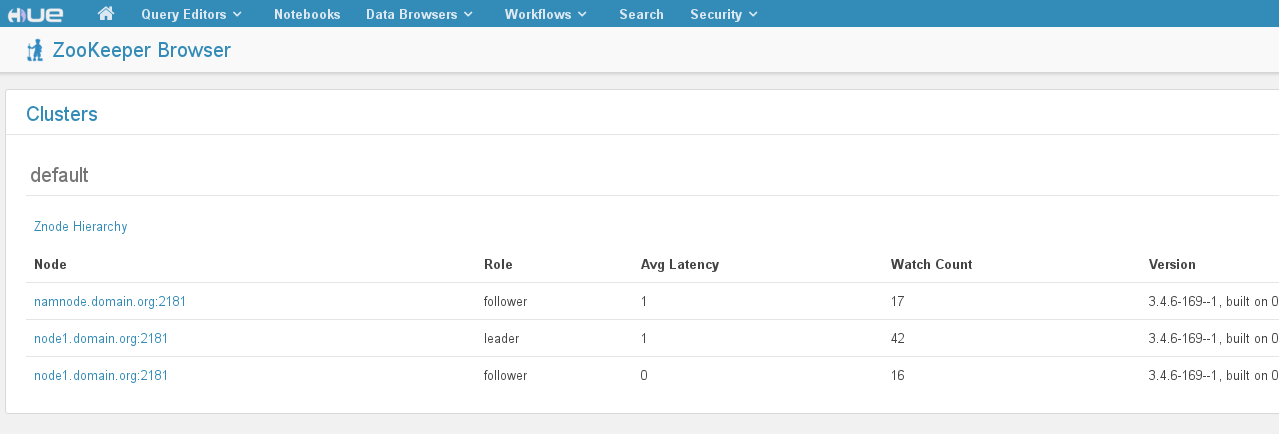This screenshot has height=434, width=1279.
Task: Click the ZooKeeper Browser app icon
Action: (35, 51)
